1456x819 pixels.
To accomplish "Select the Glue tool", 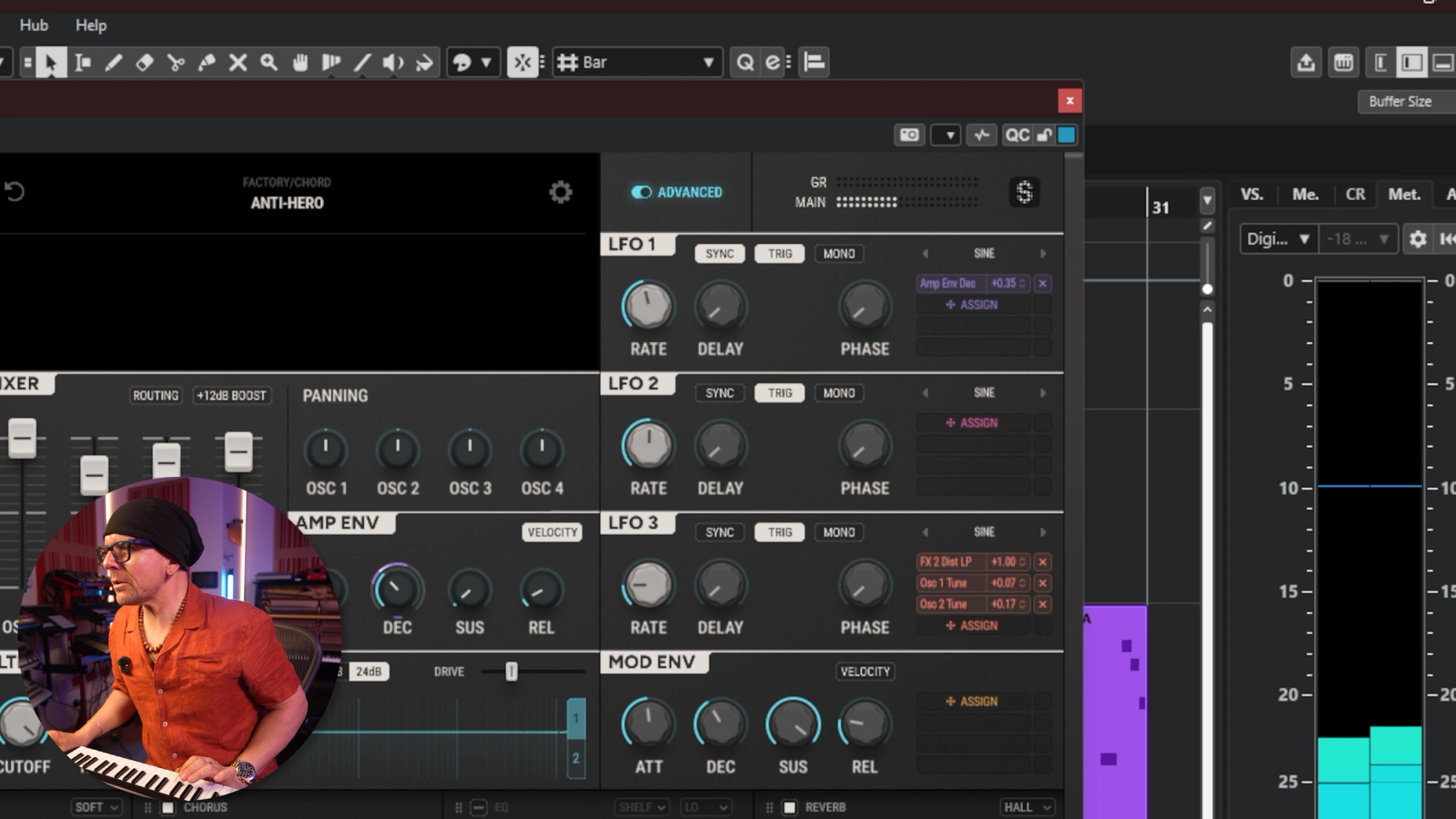I will [207, 63].
